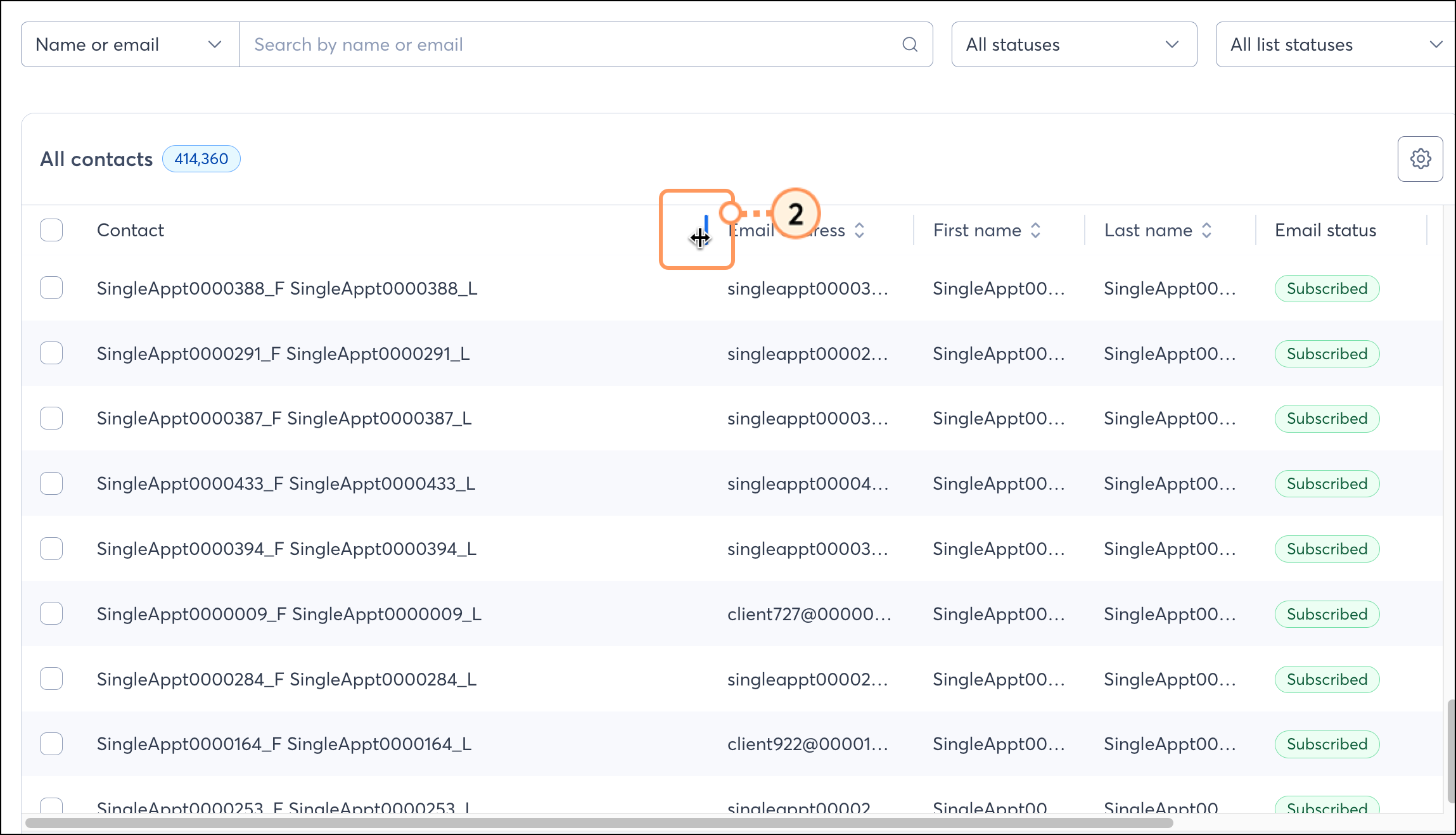Open table settings gear icon

(x=1420, y=159)
